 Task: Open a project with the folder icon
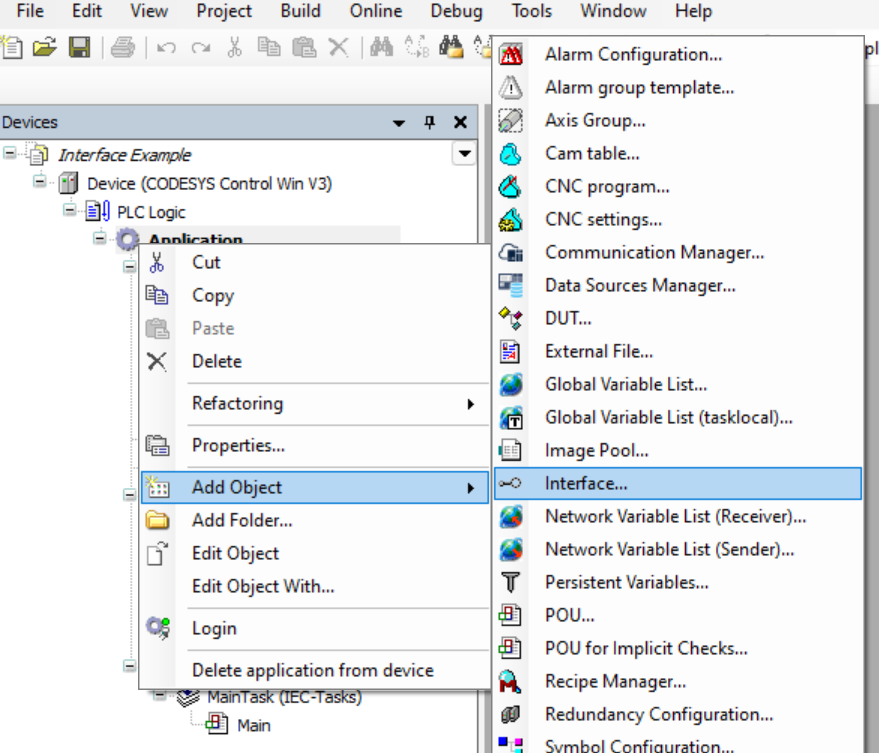(x=45, y=48)
